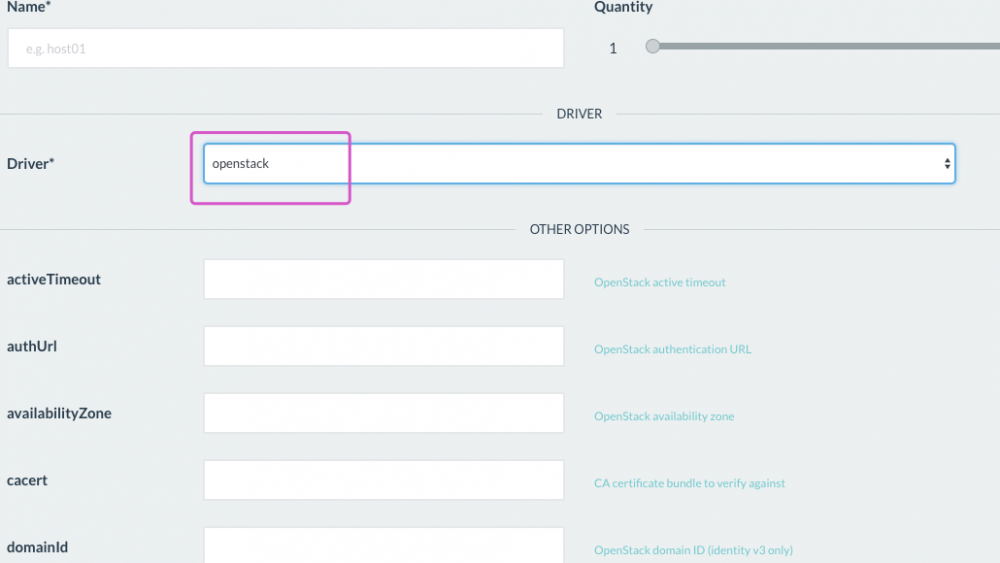Click the Driver dropdown up-down arrow icon
The height and width of the screenshot is (563, 1000).
coord(947,164)
